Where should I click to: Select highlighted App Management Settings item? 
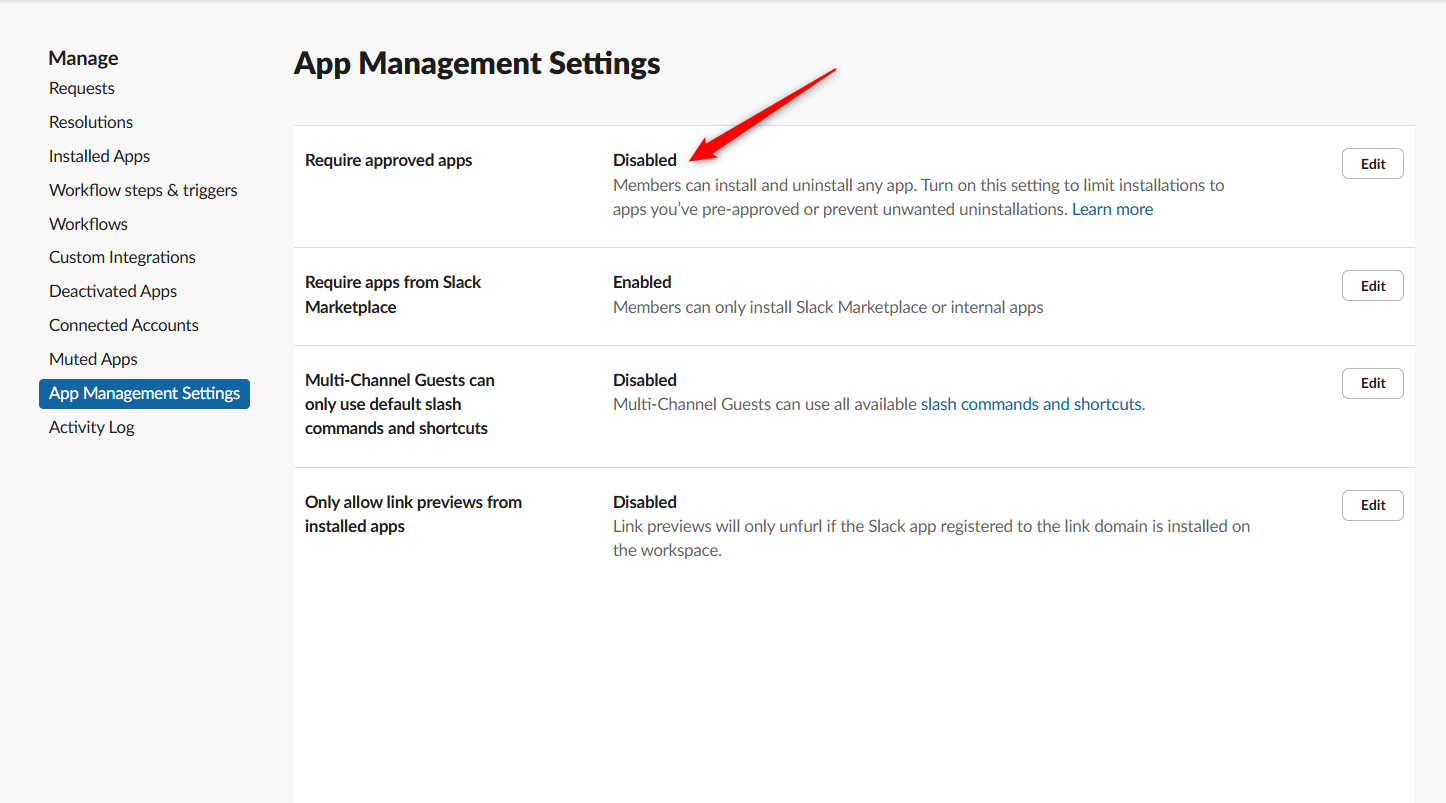[144, 393]
